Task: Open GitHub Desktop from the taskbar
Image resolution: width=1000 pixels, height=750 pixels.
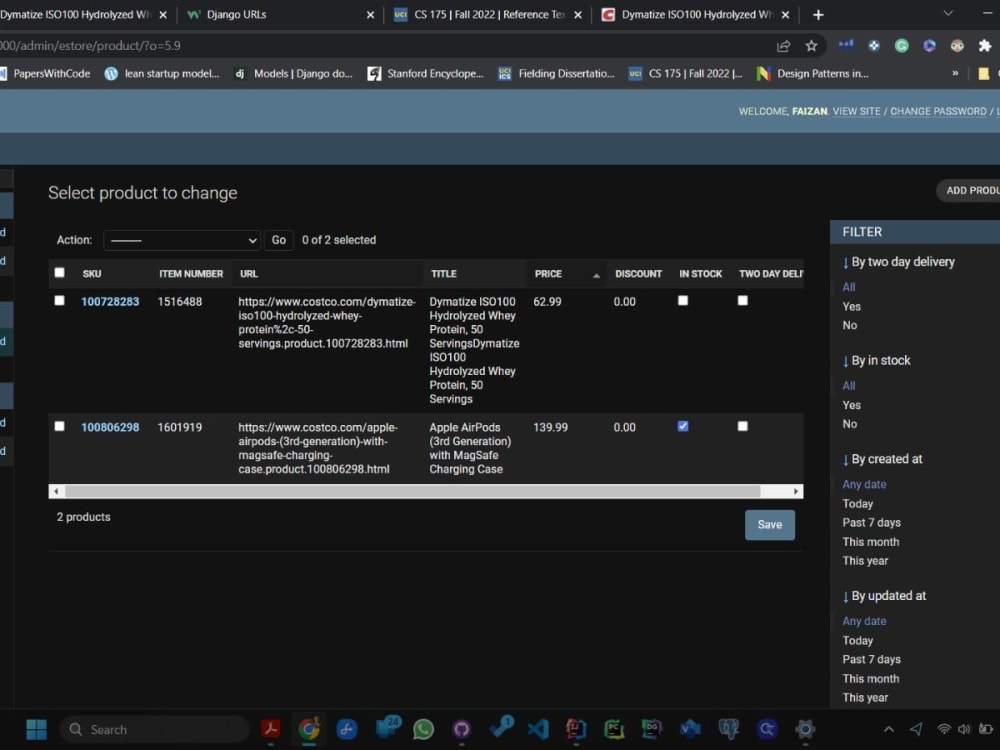Action: (461, 729)
